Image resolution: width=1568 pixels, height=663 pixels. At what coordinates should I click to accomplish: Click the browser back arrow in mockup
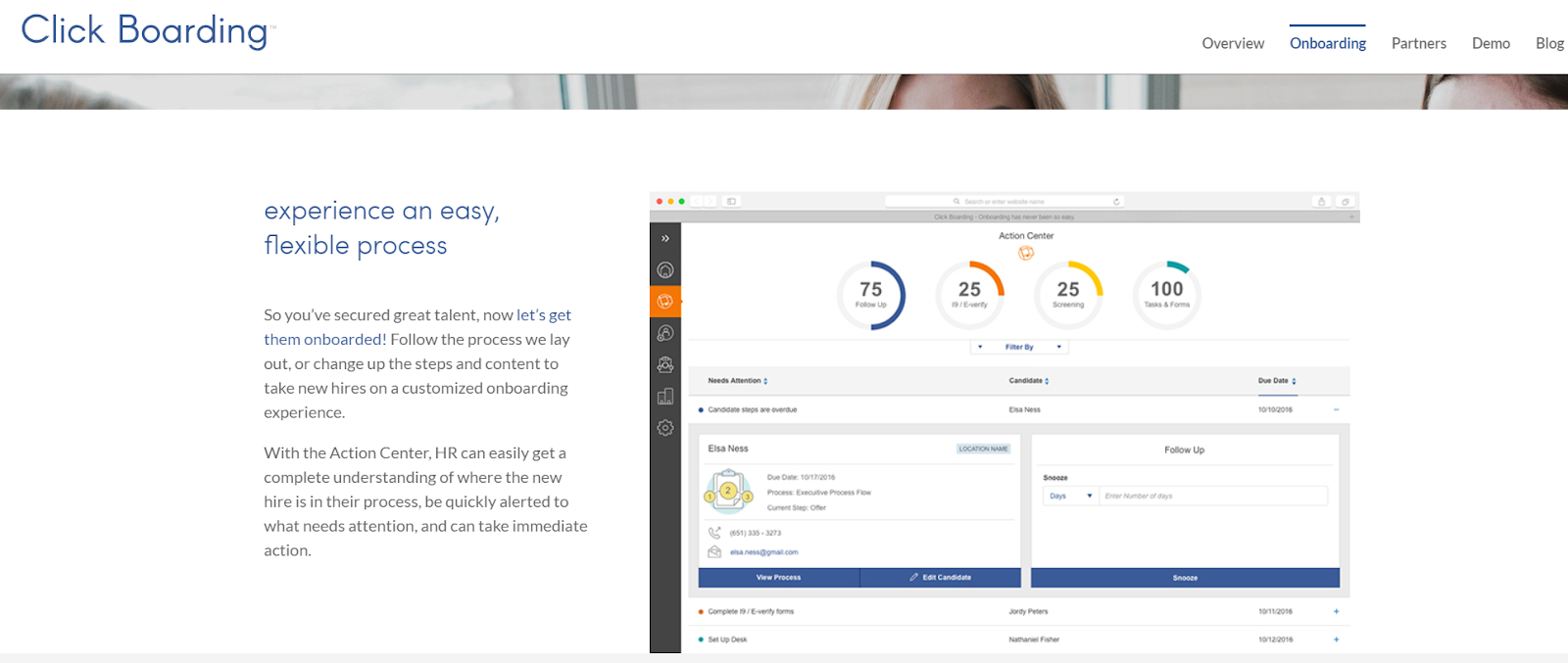click(x=697, y=201)
